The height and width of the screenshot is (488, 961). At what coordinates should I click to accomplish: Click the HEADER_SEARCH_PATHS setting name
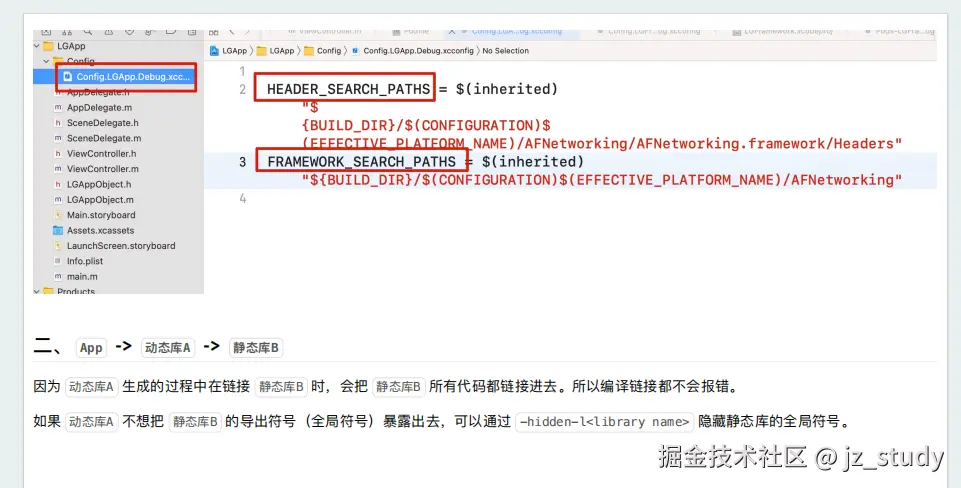click(348, 90)
